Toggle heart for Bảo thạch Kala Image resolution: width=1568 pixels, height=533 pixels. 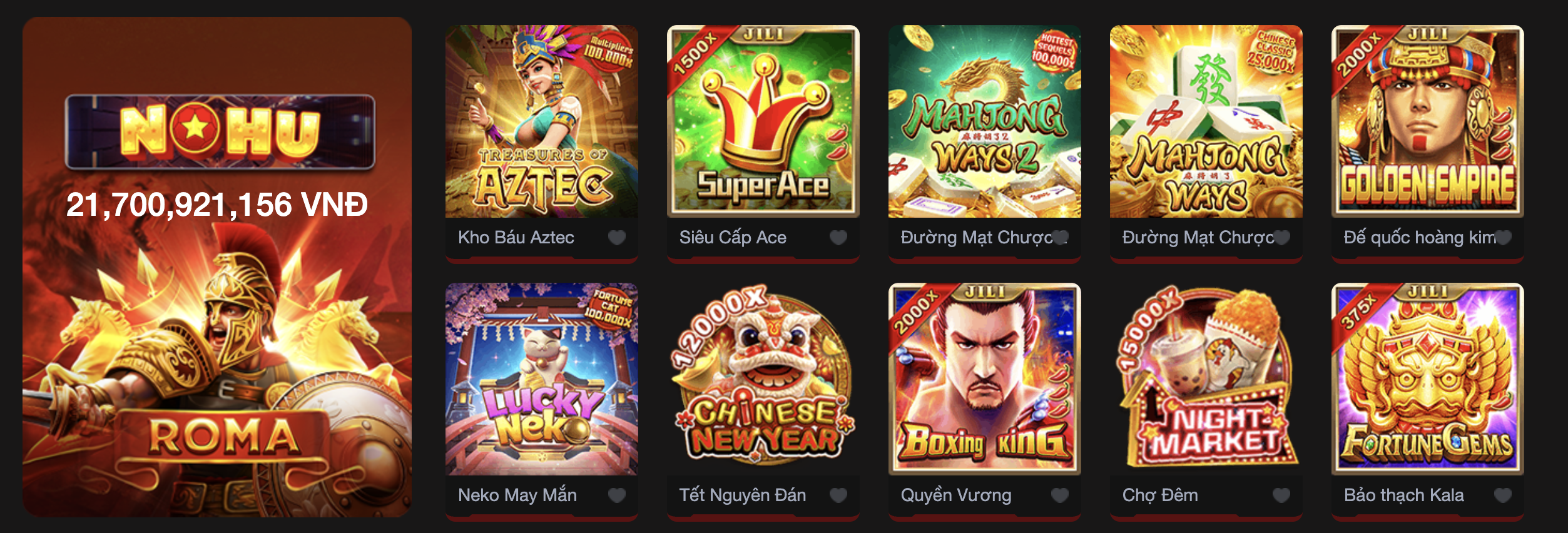[1503, 495]
